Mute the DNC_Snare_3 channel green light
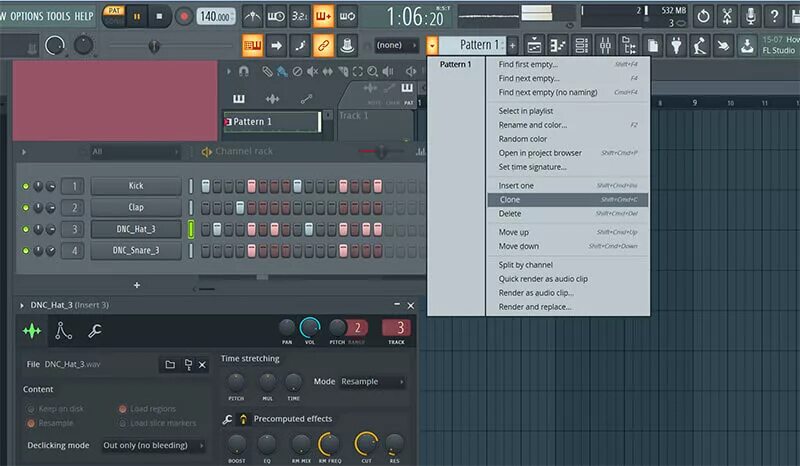The width and height of the screenshot is (800, 466). pyautogui.click(x=26, y=251)
